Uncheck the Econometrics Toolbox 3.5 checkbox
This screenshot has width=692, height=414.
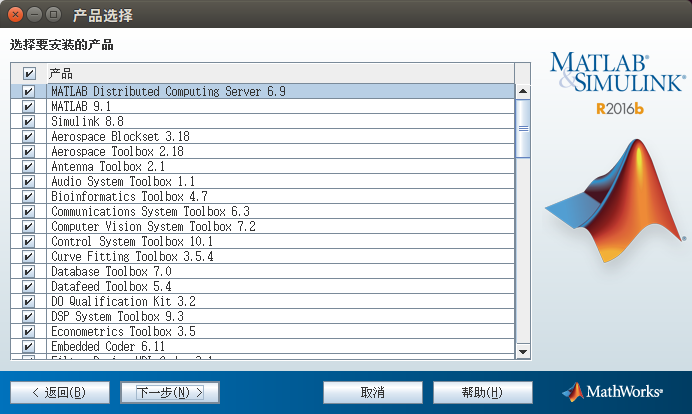click(28, 331)
